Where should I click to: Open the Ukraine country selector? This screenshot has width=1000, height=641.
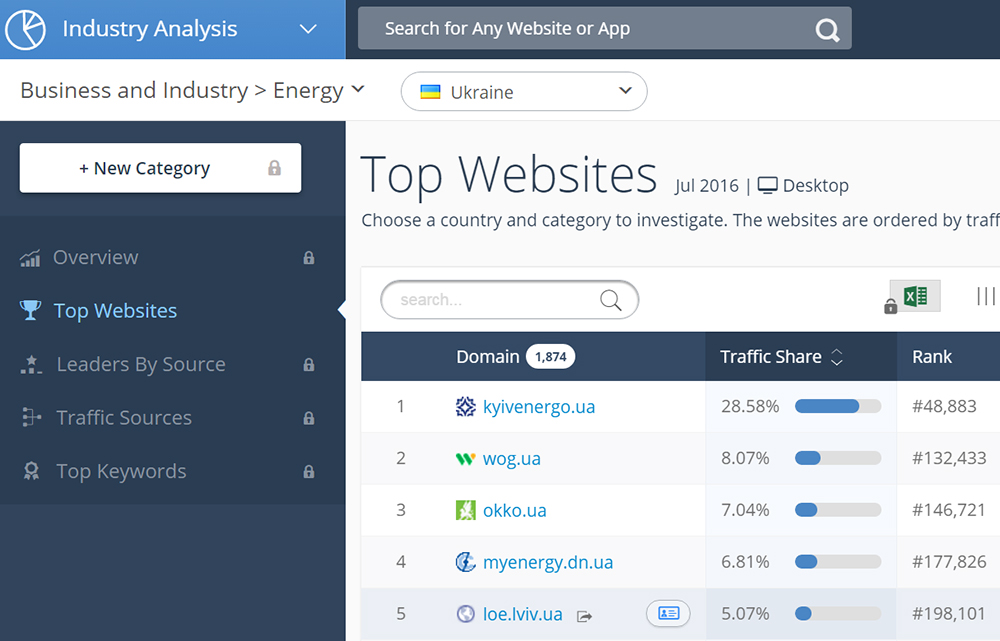tap(524, 91)
